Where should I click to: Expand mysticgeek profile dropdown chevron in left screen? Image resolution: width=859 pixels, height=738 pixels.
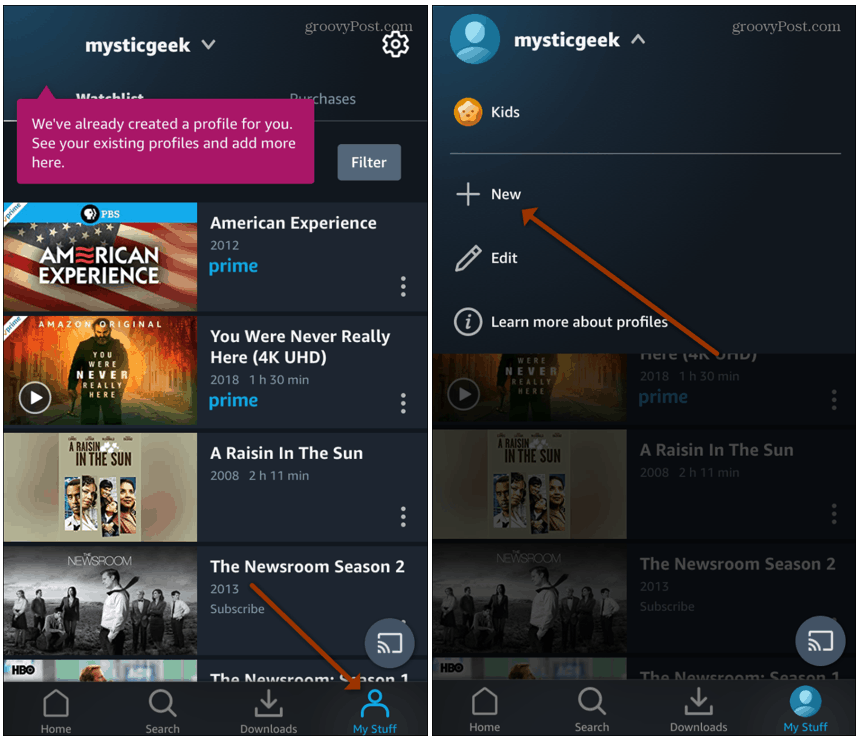click(208, 44)
